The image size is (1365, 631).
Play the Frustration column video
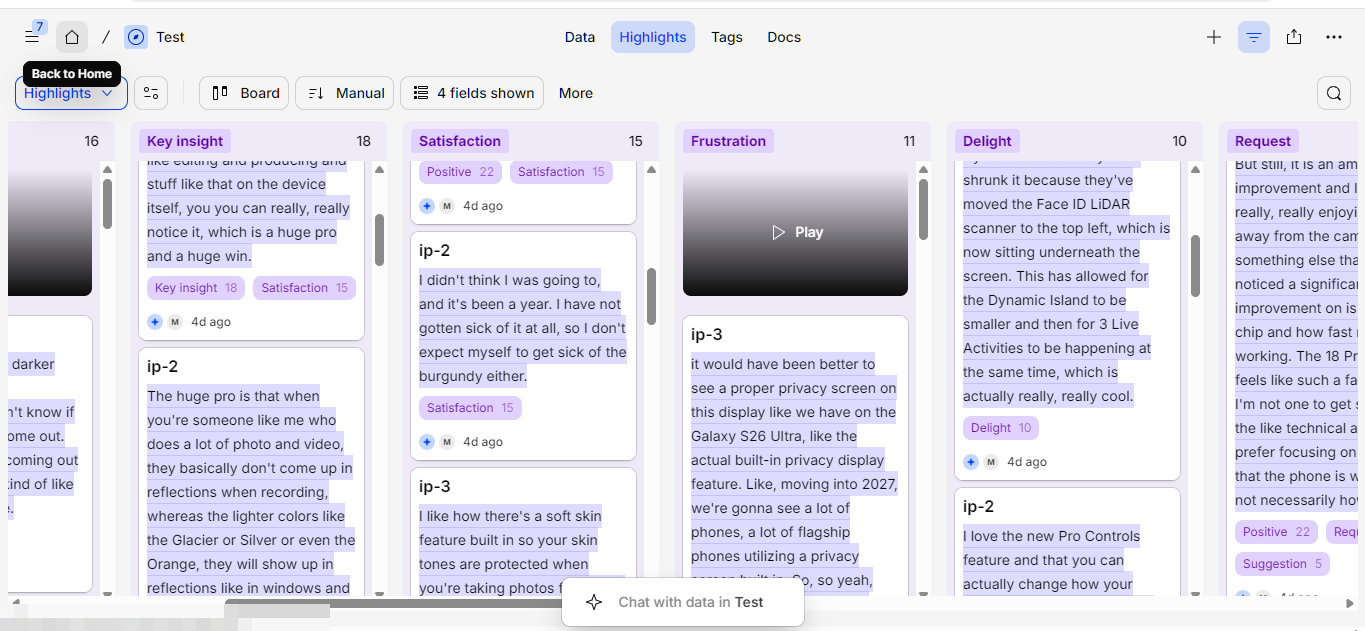(796, 232)
